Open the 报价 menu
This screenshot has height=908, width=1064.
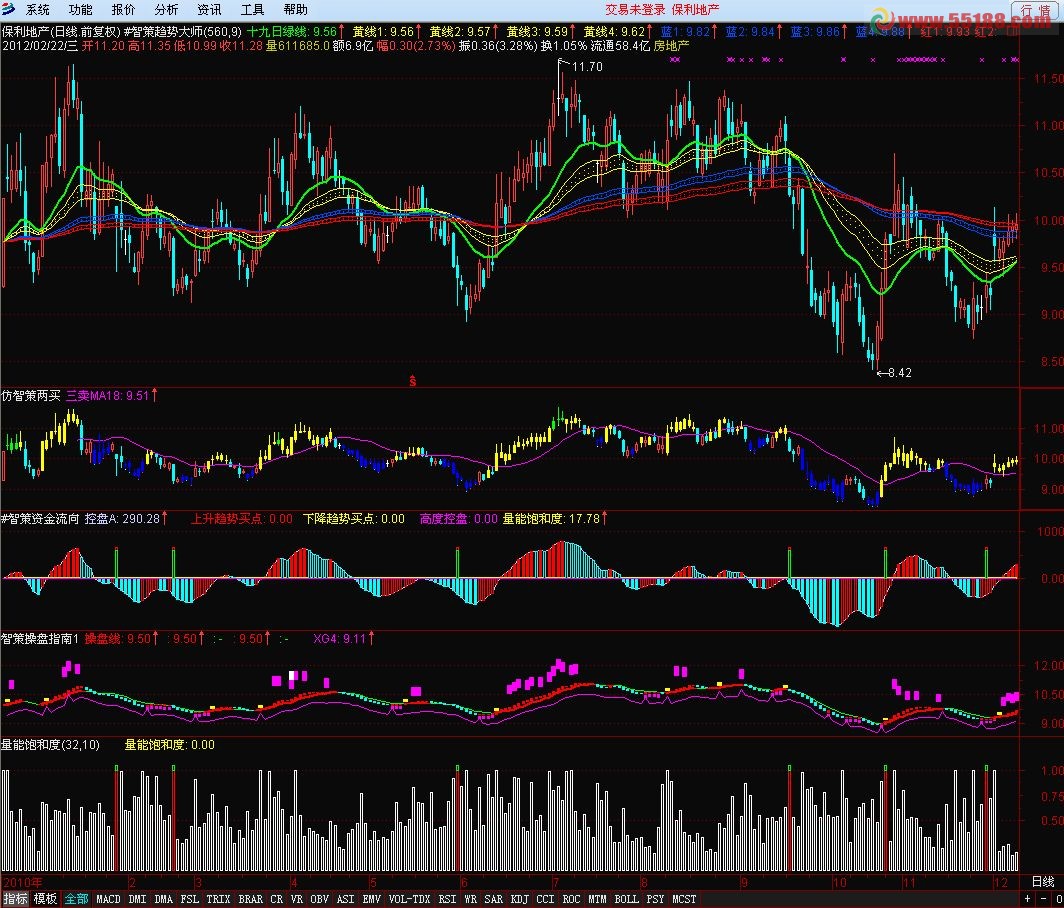[x=123, y=10]
